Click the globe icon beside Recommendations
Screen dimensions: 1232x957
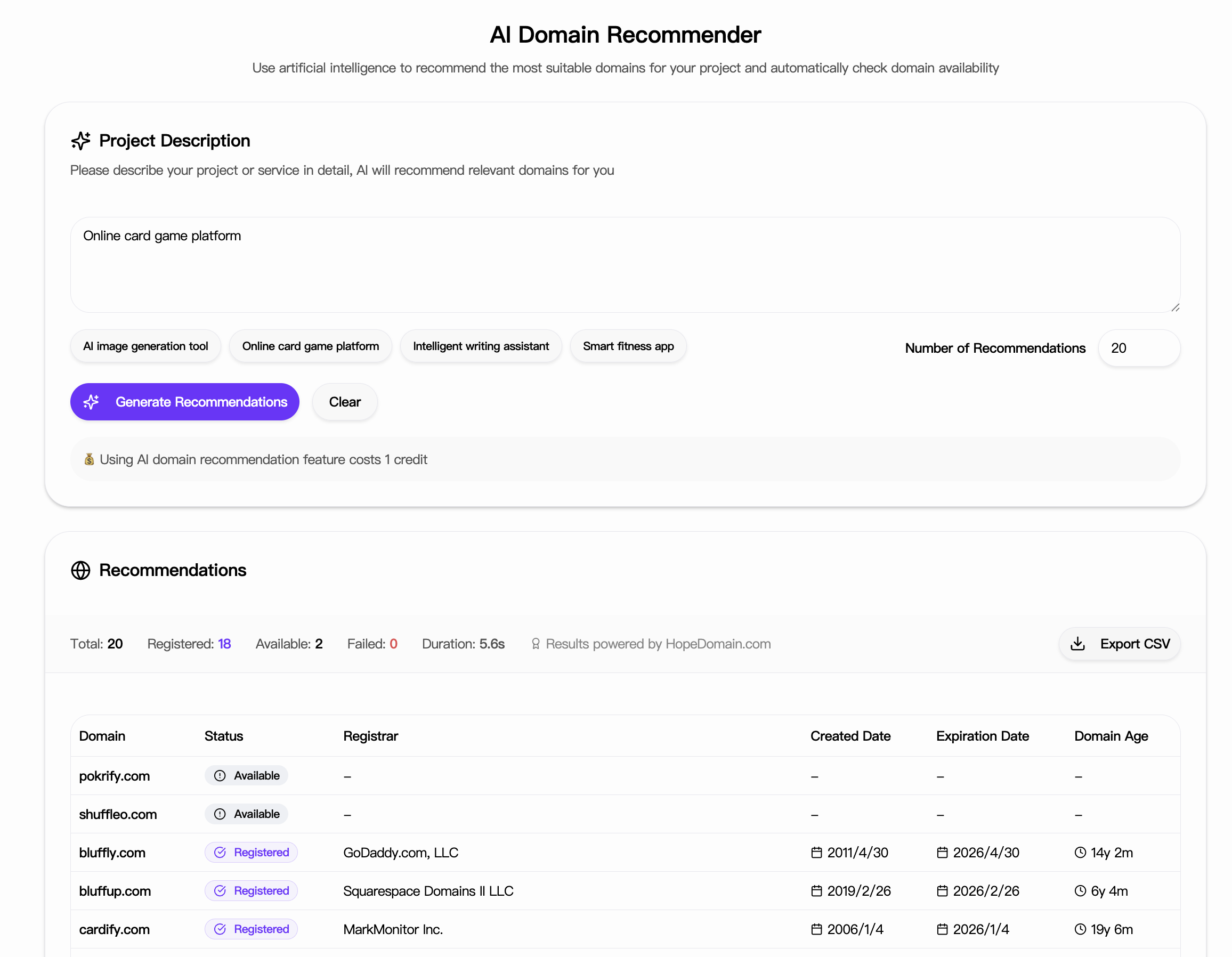(x=80, y=570)
